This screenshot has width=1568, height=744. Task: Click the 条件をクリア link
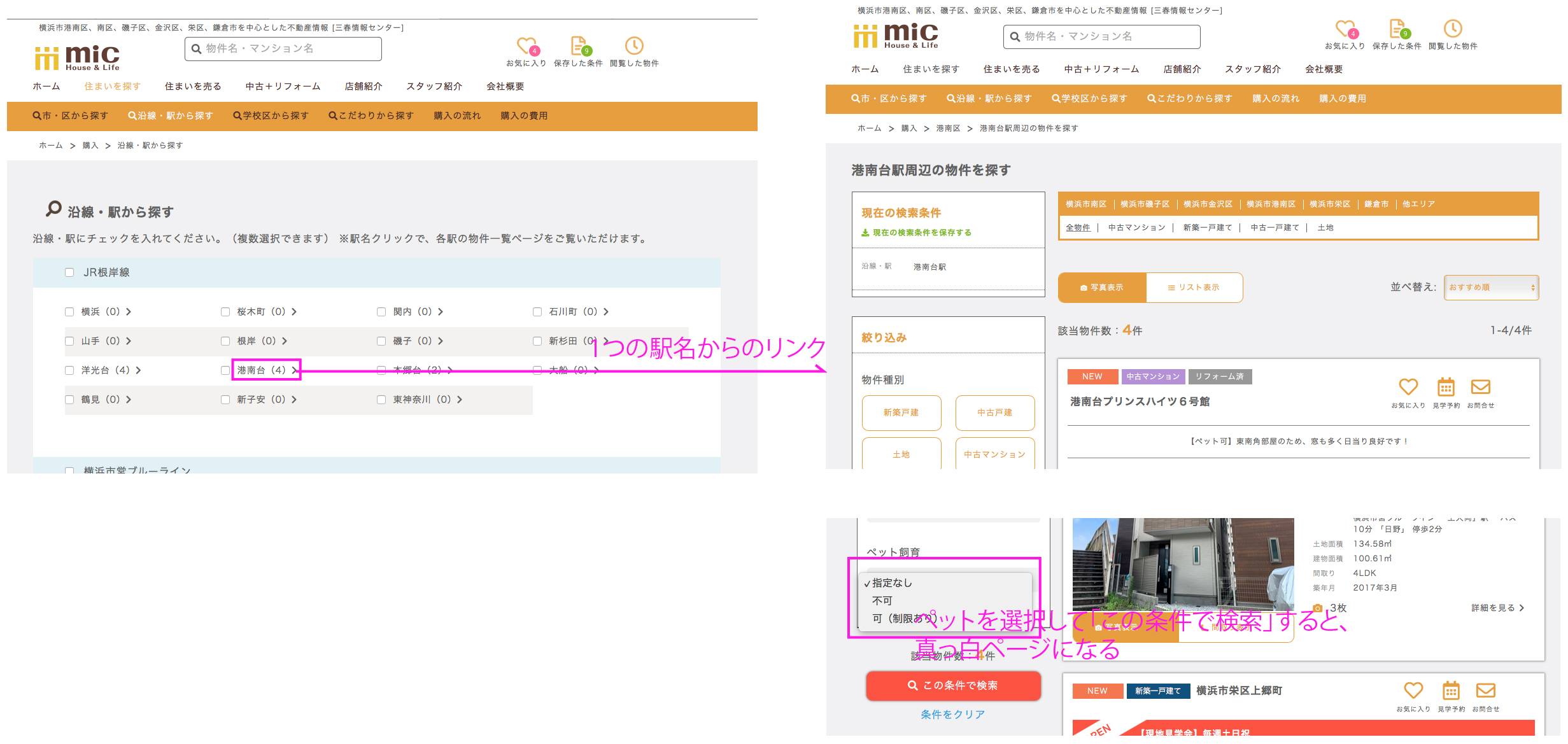pos(952,715)
